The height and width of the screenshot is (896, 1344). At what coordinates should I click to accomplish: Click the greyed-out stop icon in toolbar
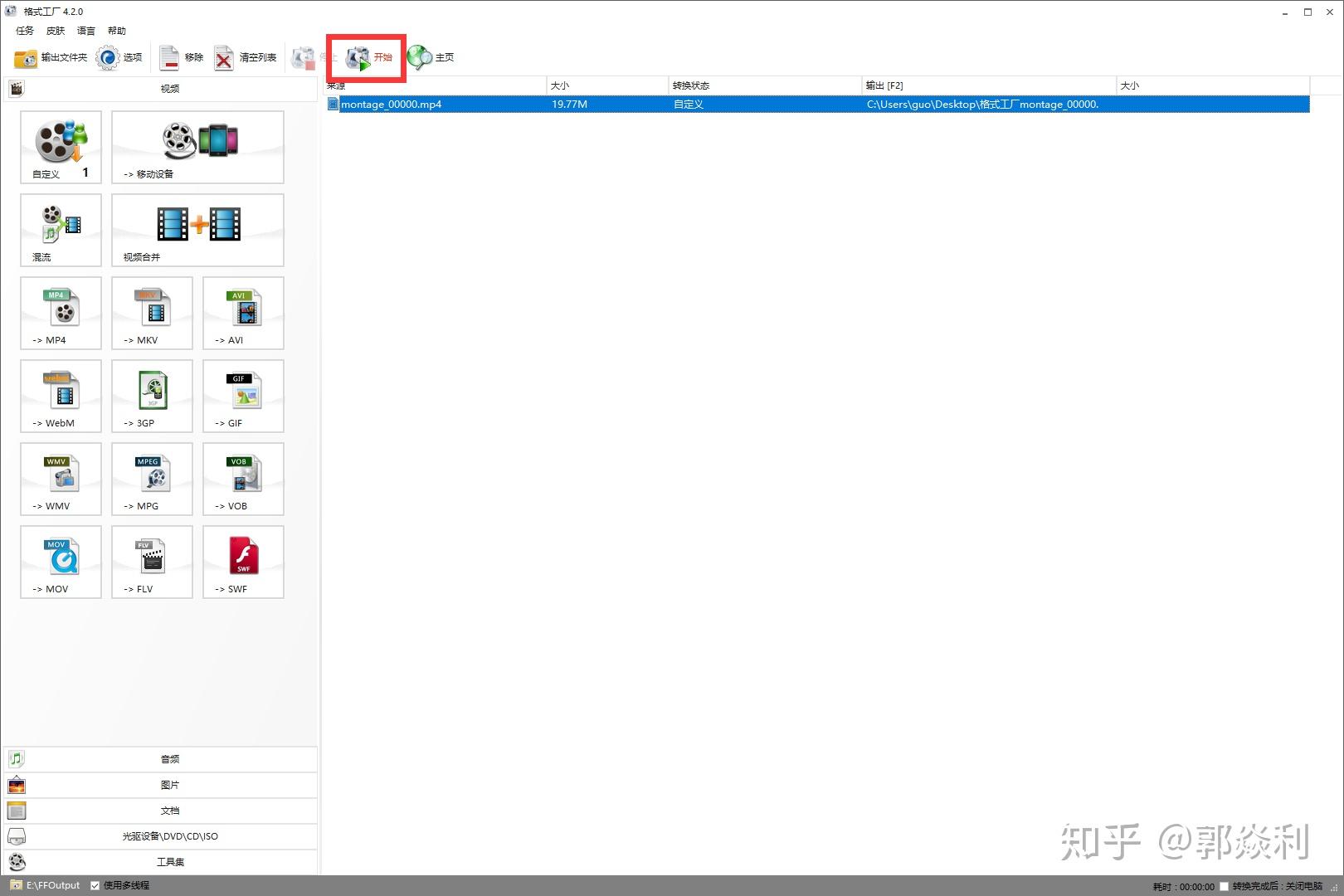point(304,57)
